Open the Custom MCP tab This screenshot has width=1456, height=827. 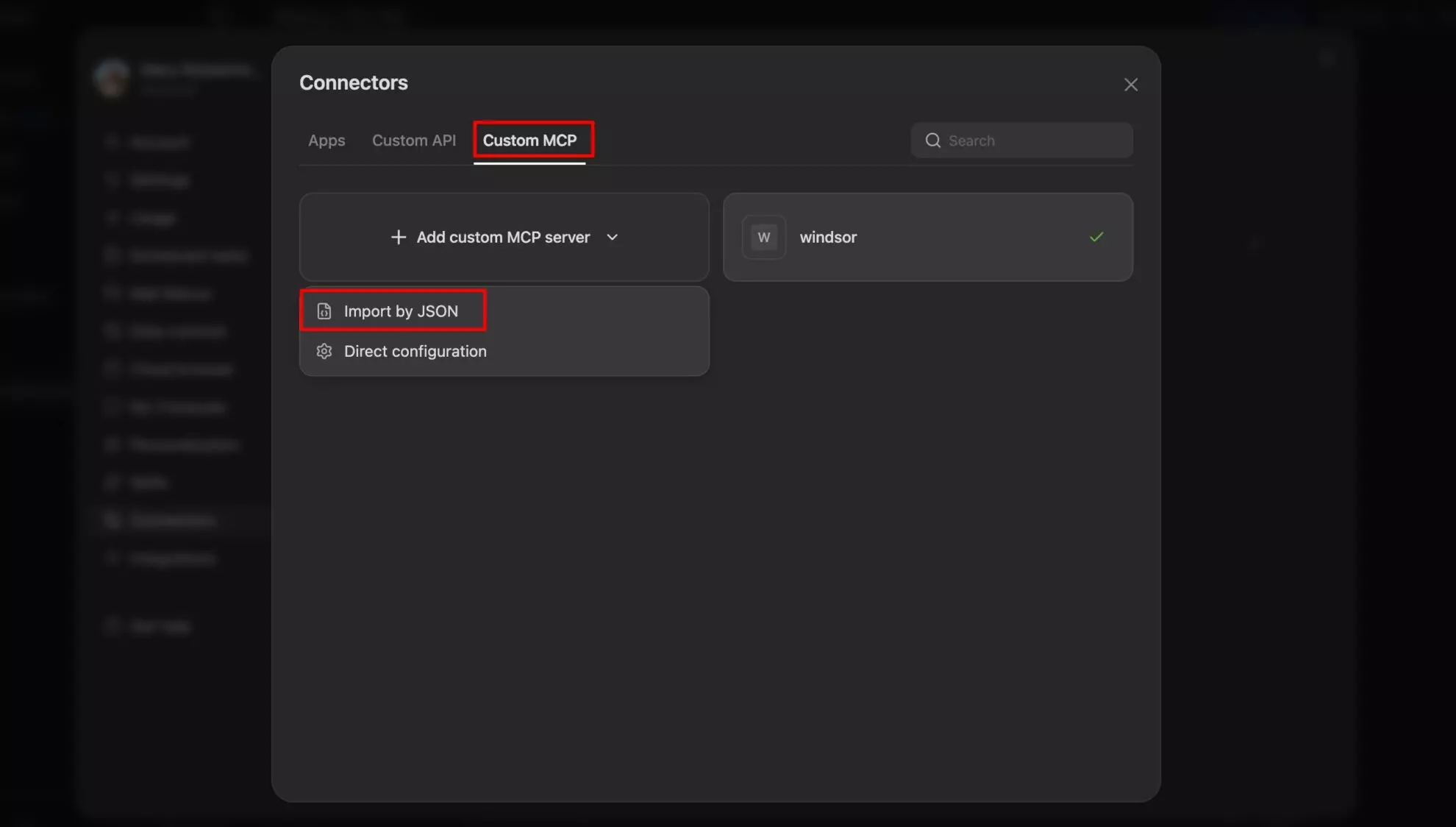pos(531,140)
